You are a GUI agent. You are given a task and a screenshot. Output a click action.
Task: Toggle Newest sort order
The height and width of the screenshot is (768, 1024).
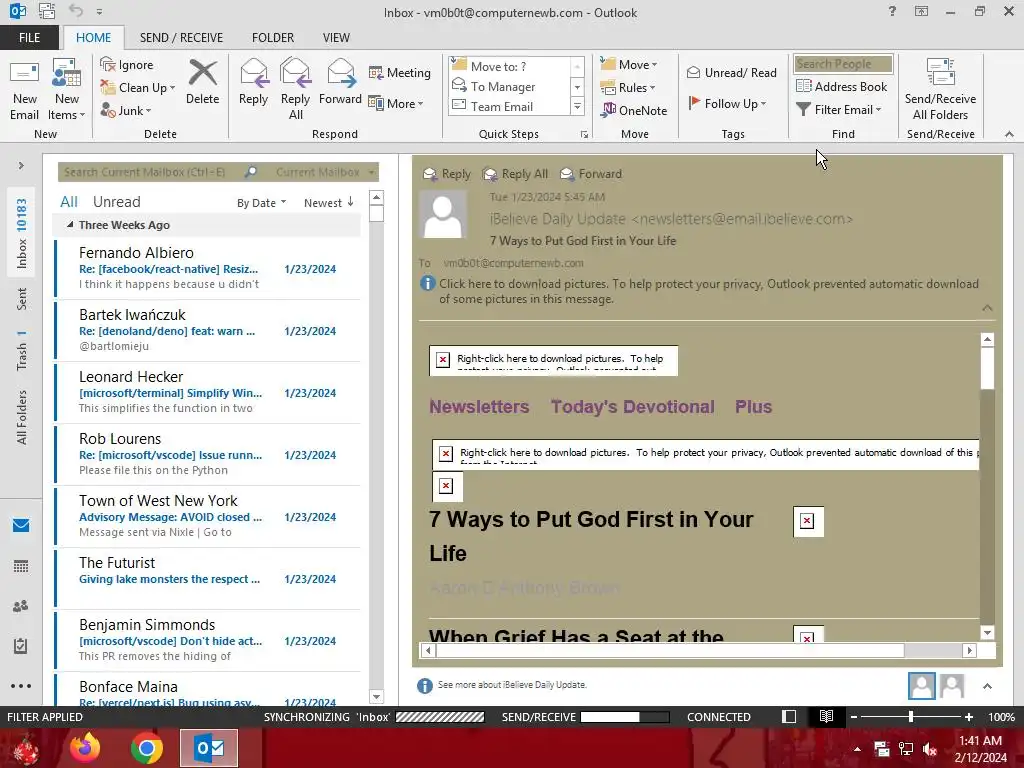coord(328,203)
